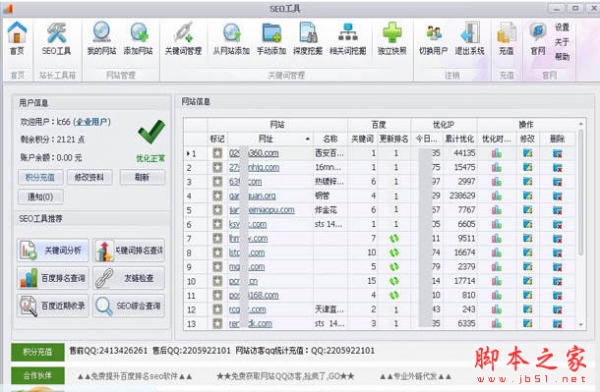Viewport: 600px width, 392px height.
Task: Click the 累计优化 column header
Action: [x=459, y=139]
